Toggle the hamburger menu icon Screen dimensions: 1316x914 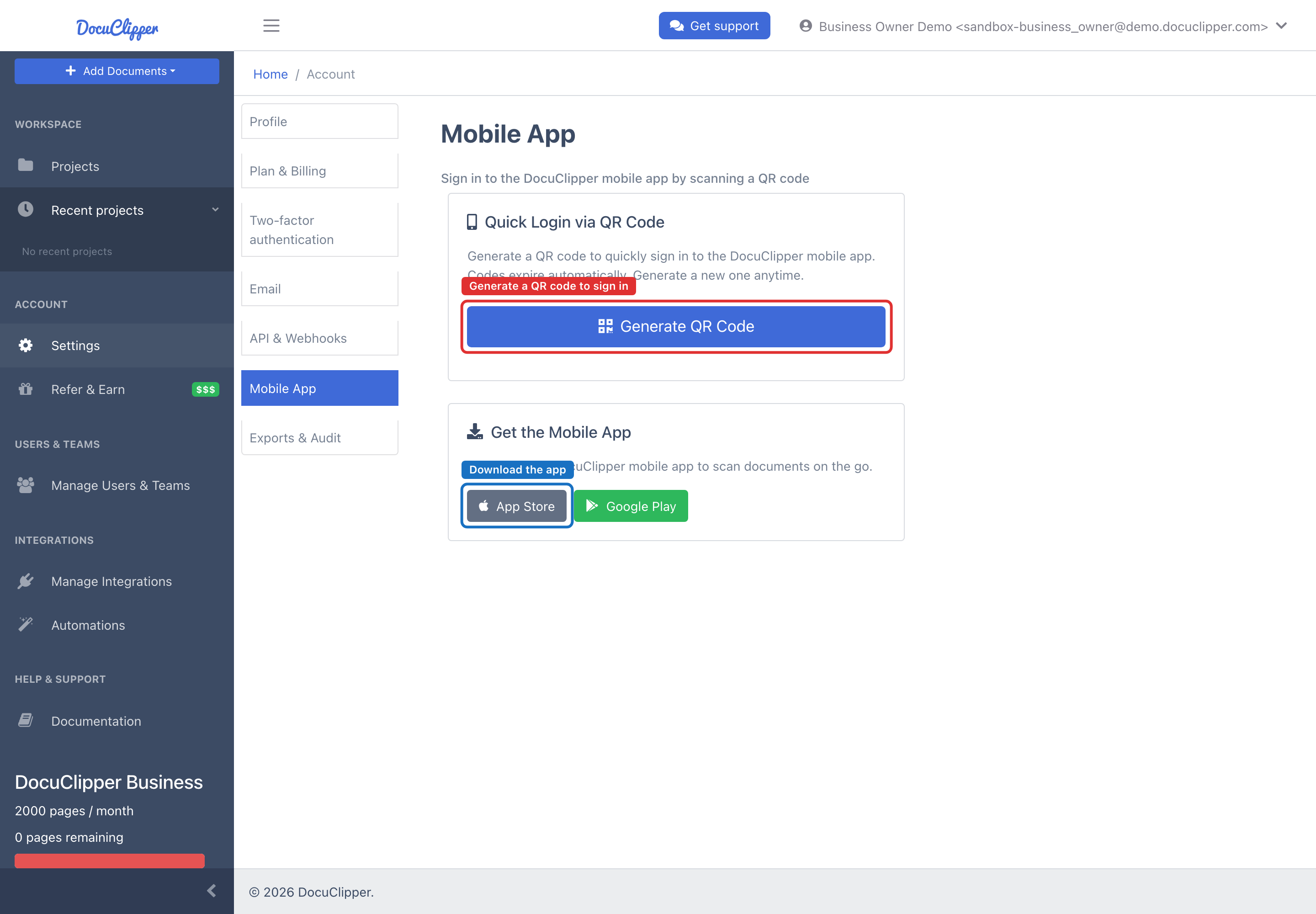(x=271, y=26)
